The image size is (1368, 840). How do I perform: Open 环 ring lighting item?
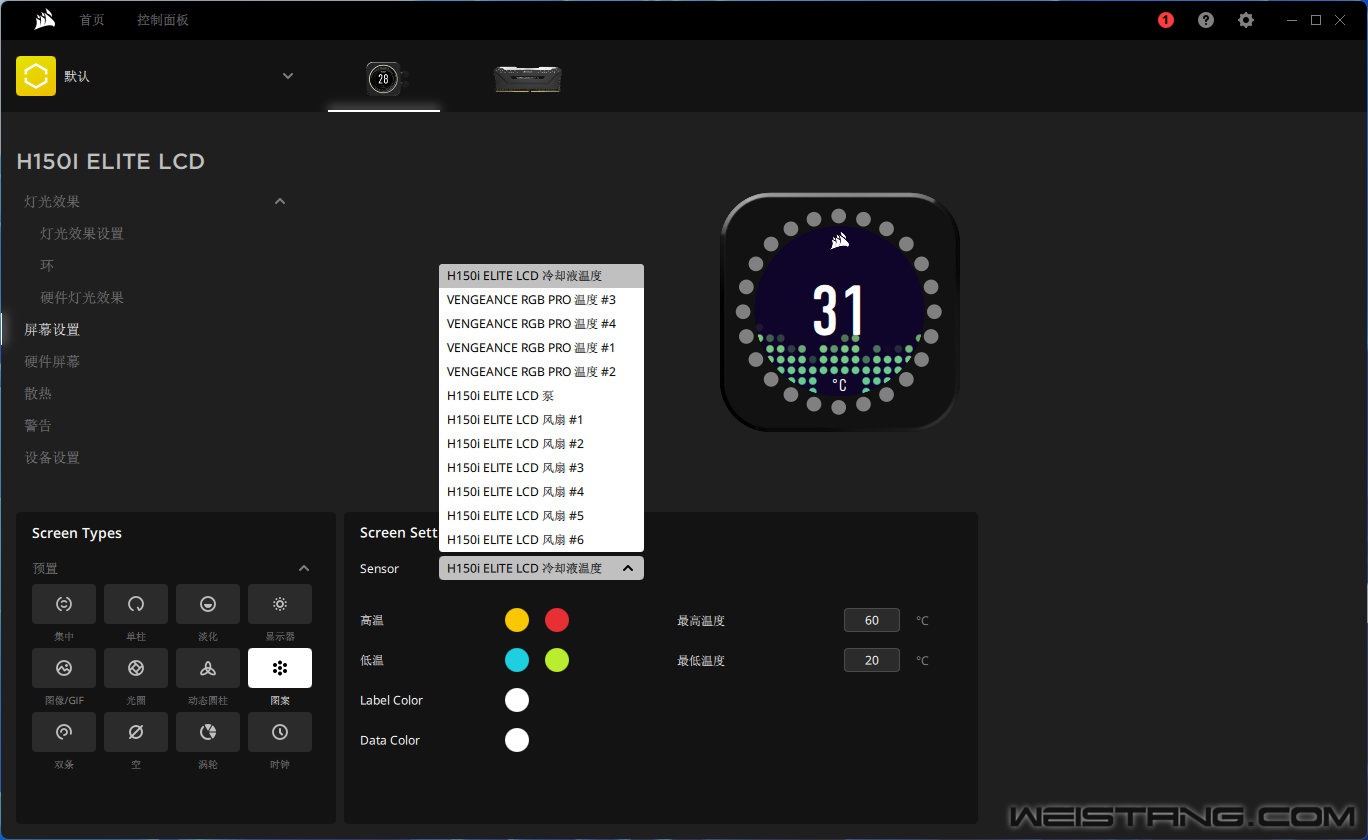(47, 266)
